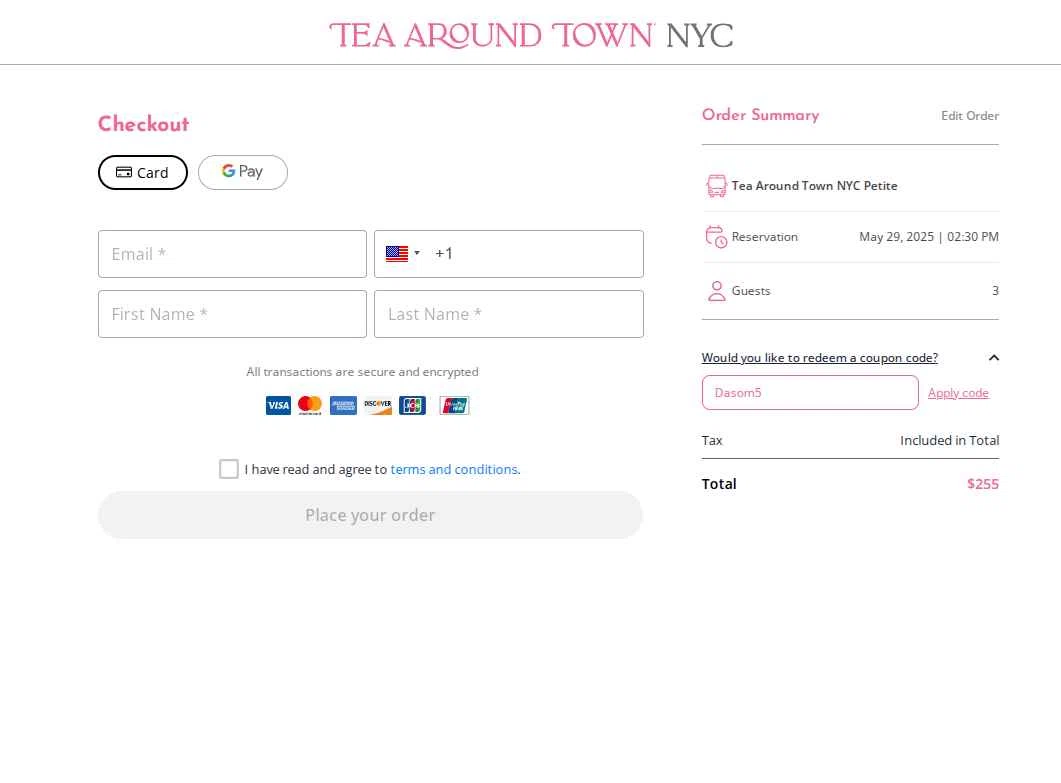Viewport: 1061px width, 783px height.
Task: Open the terms and conditions link
Action: point(455,469)
